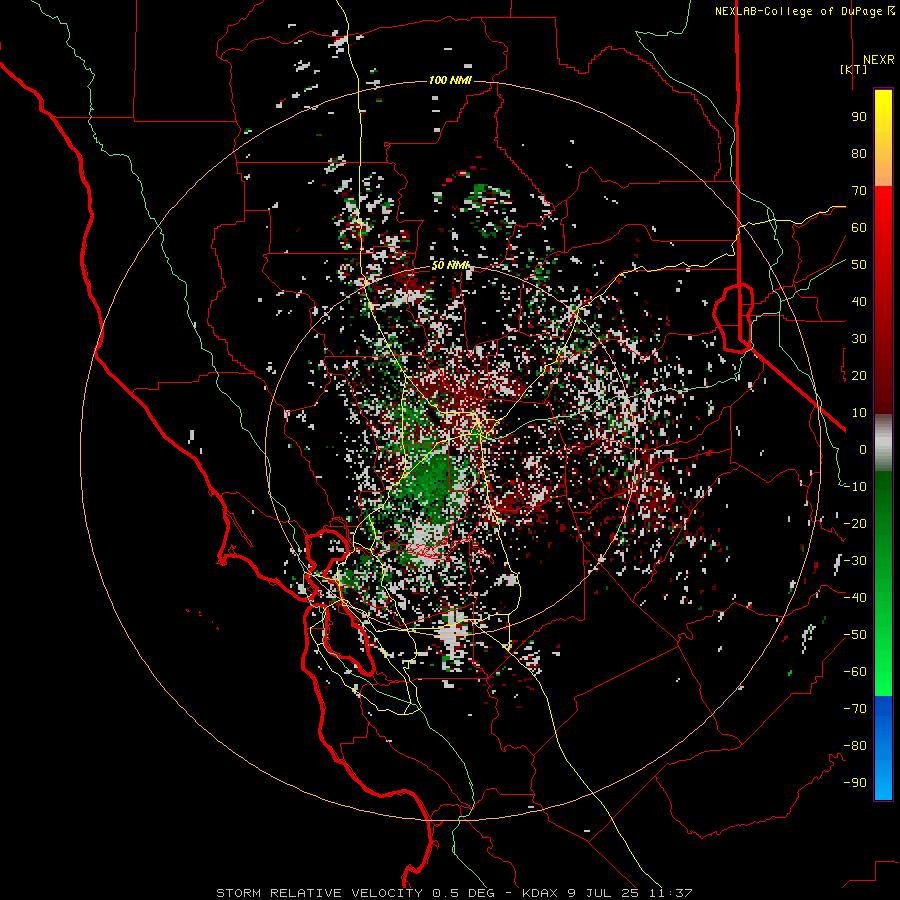Click the [KT] units label
The image size is (900, 900).
coord(853,69)
